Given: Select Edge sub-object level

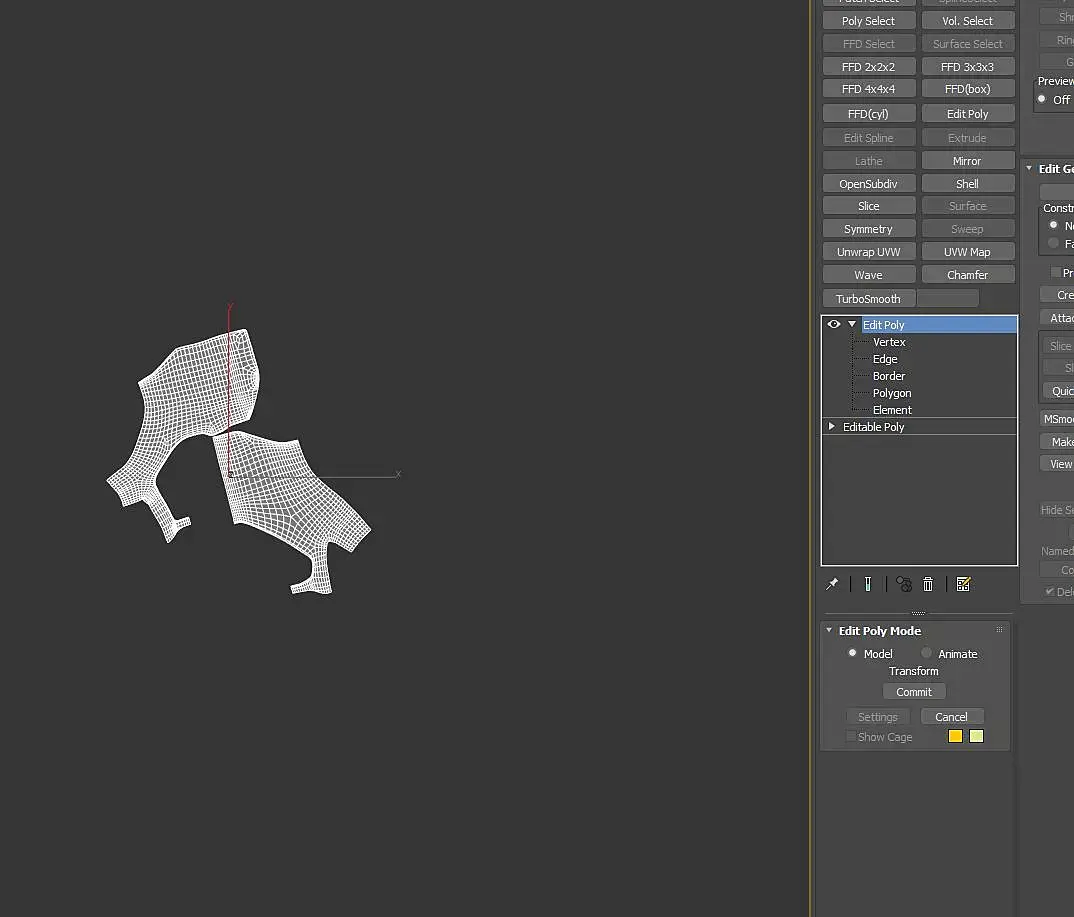Looking at the screenshot, I should coord(885,359).
